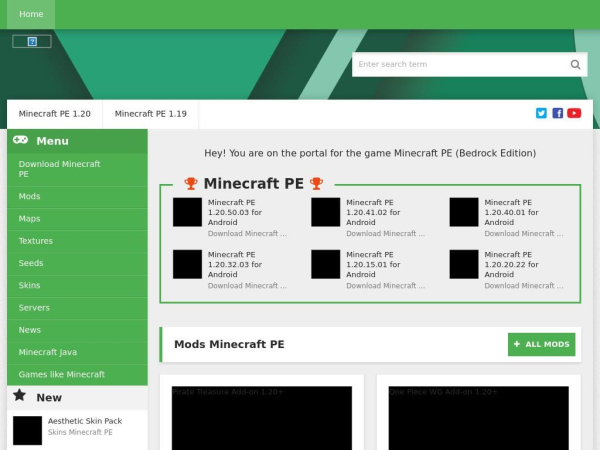This screenshot has height=450, width=600.
Task: Open Minecraft PE 1.20.20.22 for Android link
Action: [x=511, y=264]
